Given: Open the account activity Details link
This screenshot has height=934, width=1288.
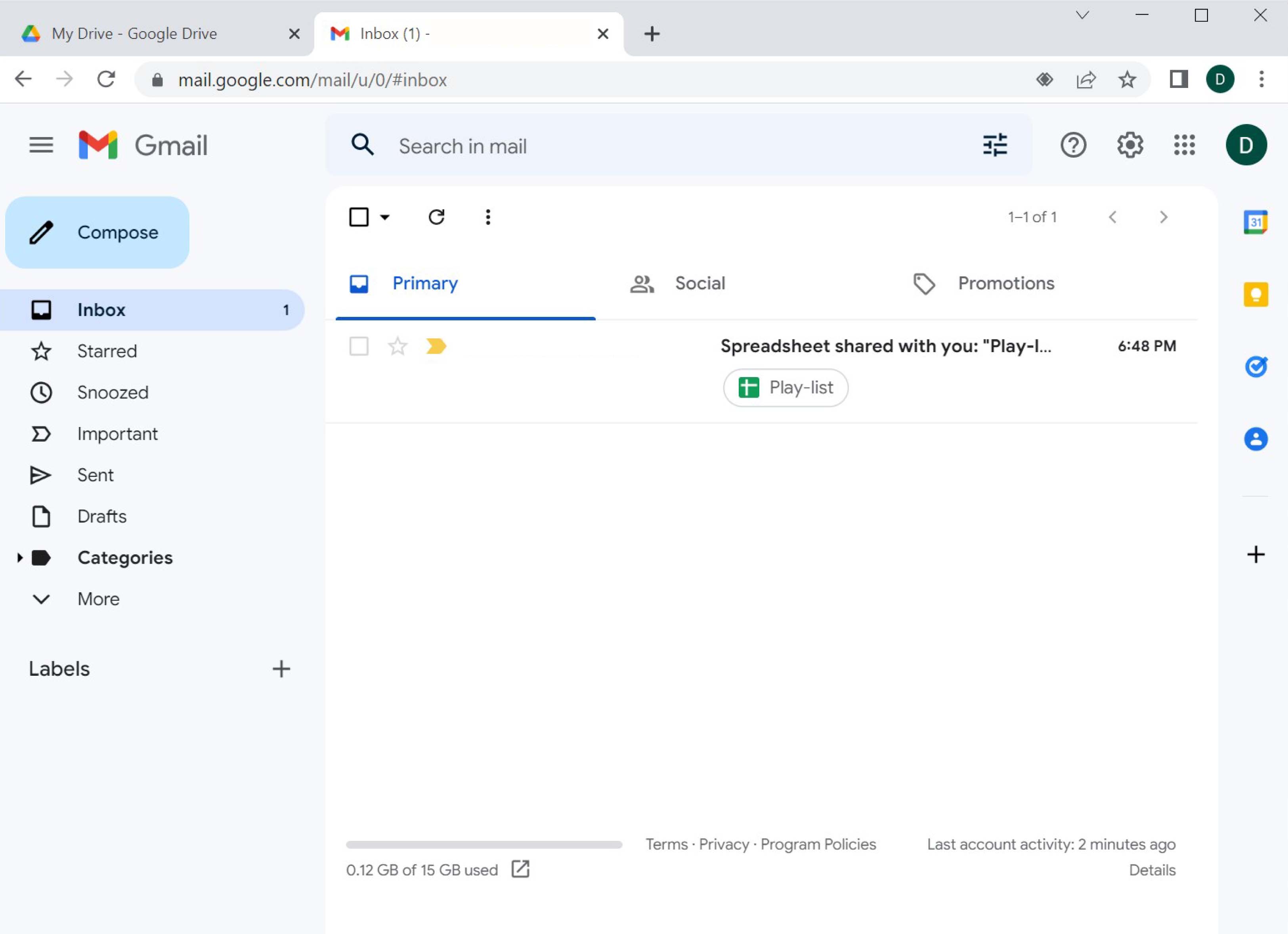Looking at the screenshot, I should [x=1152, y=870].
